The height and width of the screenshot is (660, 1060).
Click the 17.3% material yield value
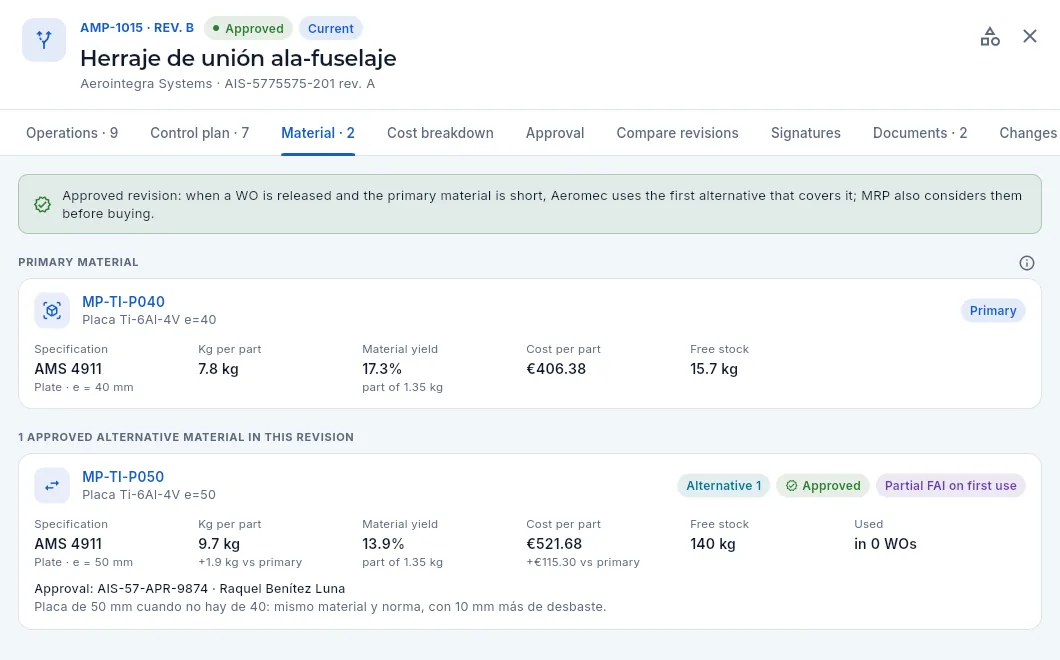382,369
